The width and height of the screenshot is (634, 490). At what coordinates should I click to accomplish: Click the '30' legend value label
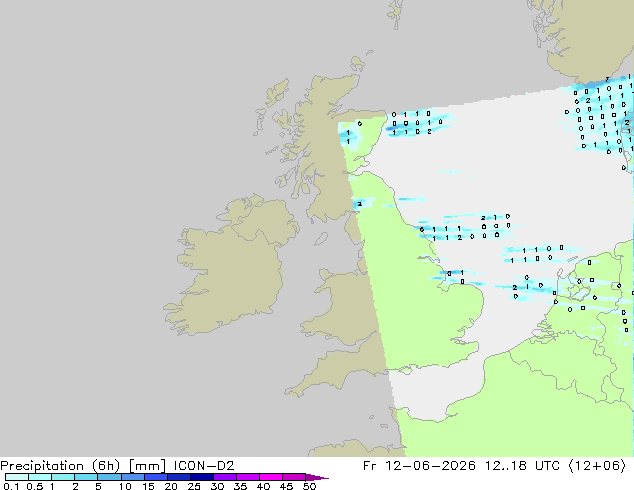pos(217,486)
